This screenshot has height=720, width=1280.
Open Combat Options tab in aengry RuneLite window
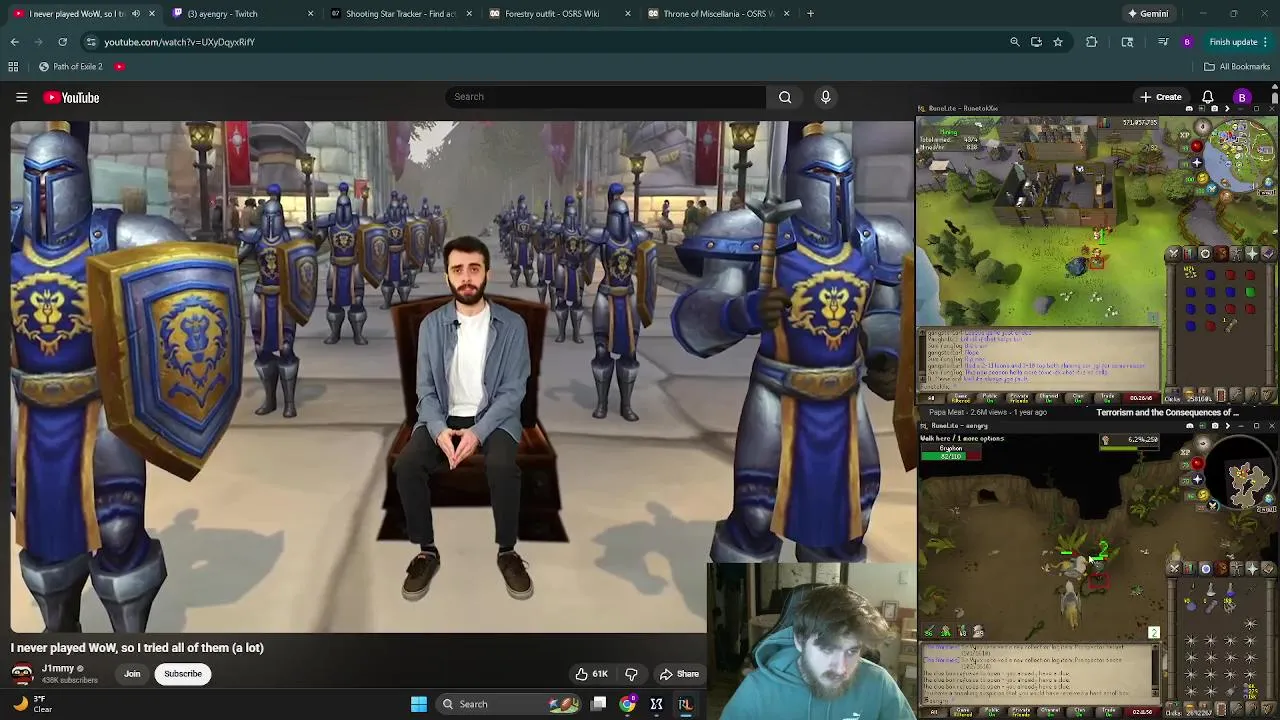tap(1174, 568)
